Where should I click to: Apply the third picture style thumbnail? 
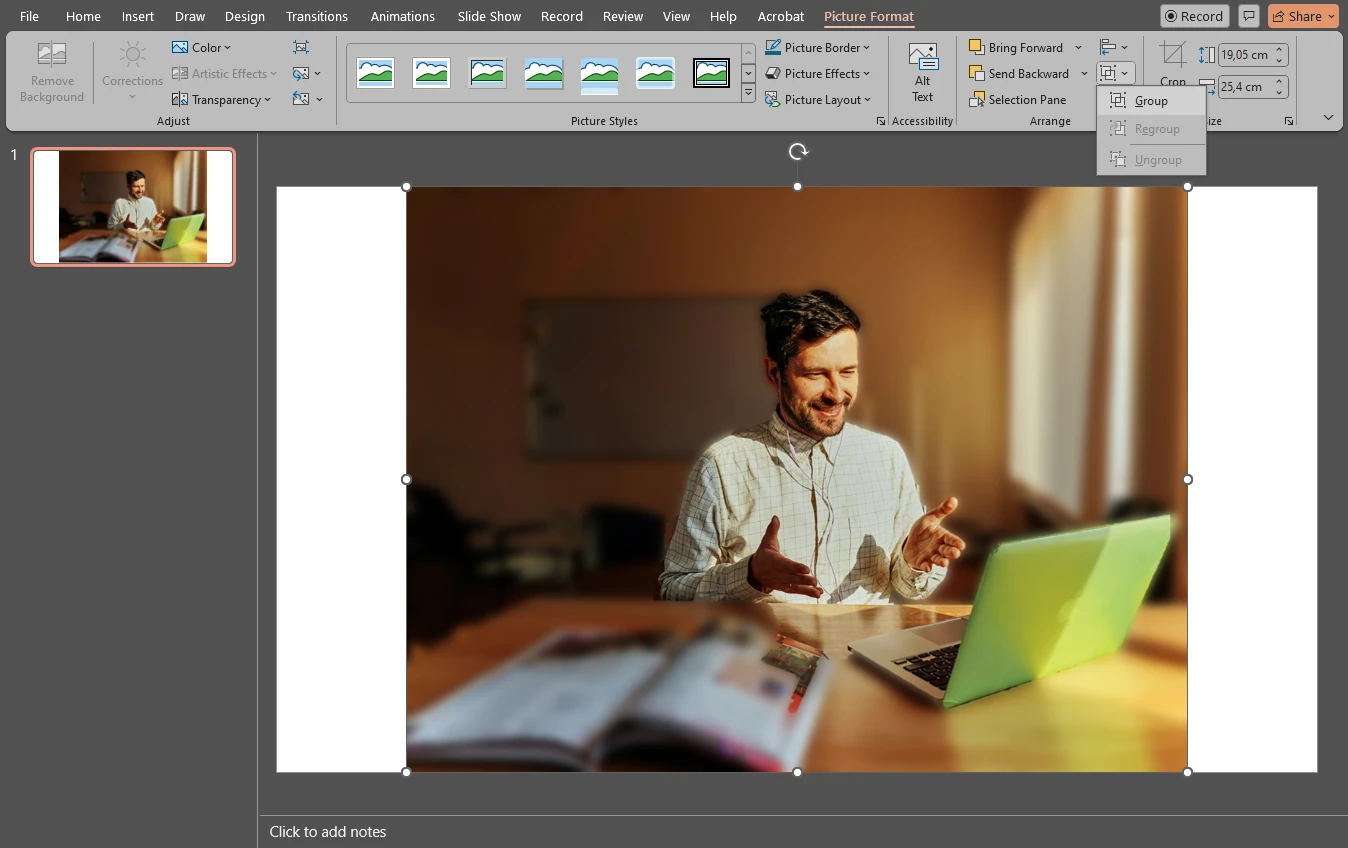coord(487,72)
